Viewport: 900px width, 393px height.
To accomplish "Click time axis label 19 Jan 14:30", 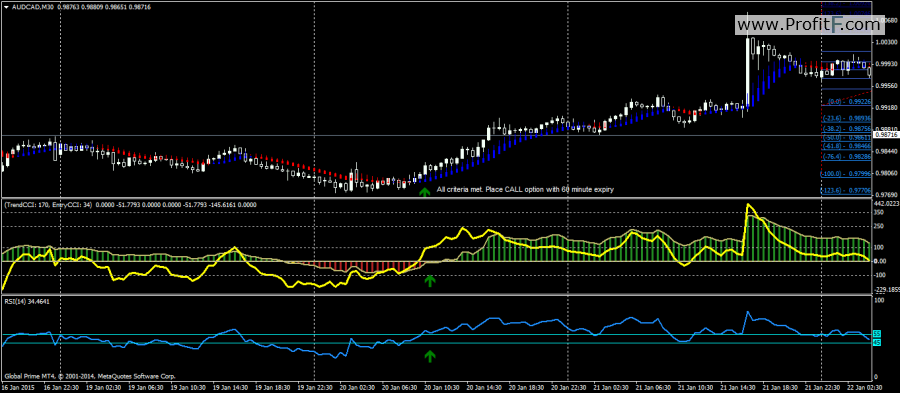I will point(230,388).
